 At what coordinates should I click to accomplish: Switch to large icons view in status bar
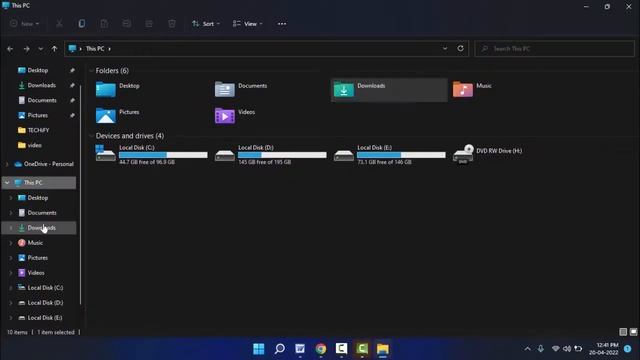[633, 332]
